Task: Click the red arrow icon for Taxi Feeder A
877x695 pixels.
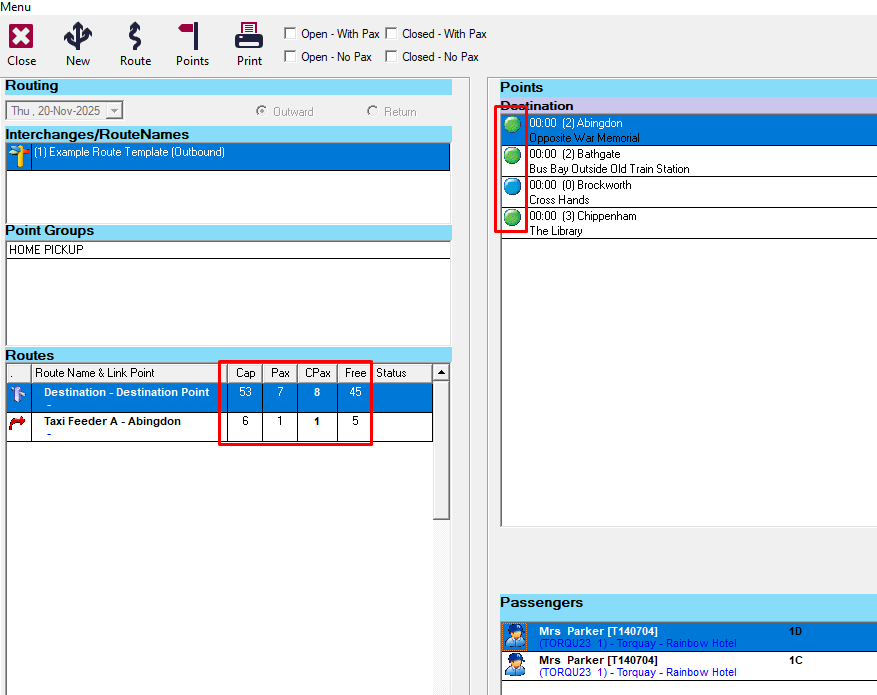Action: pyautogui.click(x=18, y=424)
